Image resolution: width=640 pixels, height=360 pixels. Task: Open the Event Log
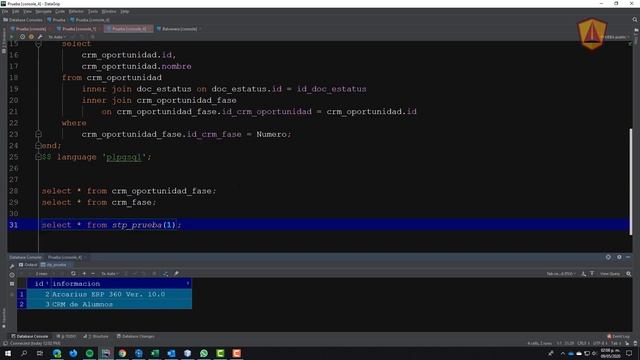[x=618, y=336]
